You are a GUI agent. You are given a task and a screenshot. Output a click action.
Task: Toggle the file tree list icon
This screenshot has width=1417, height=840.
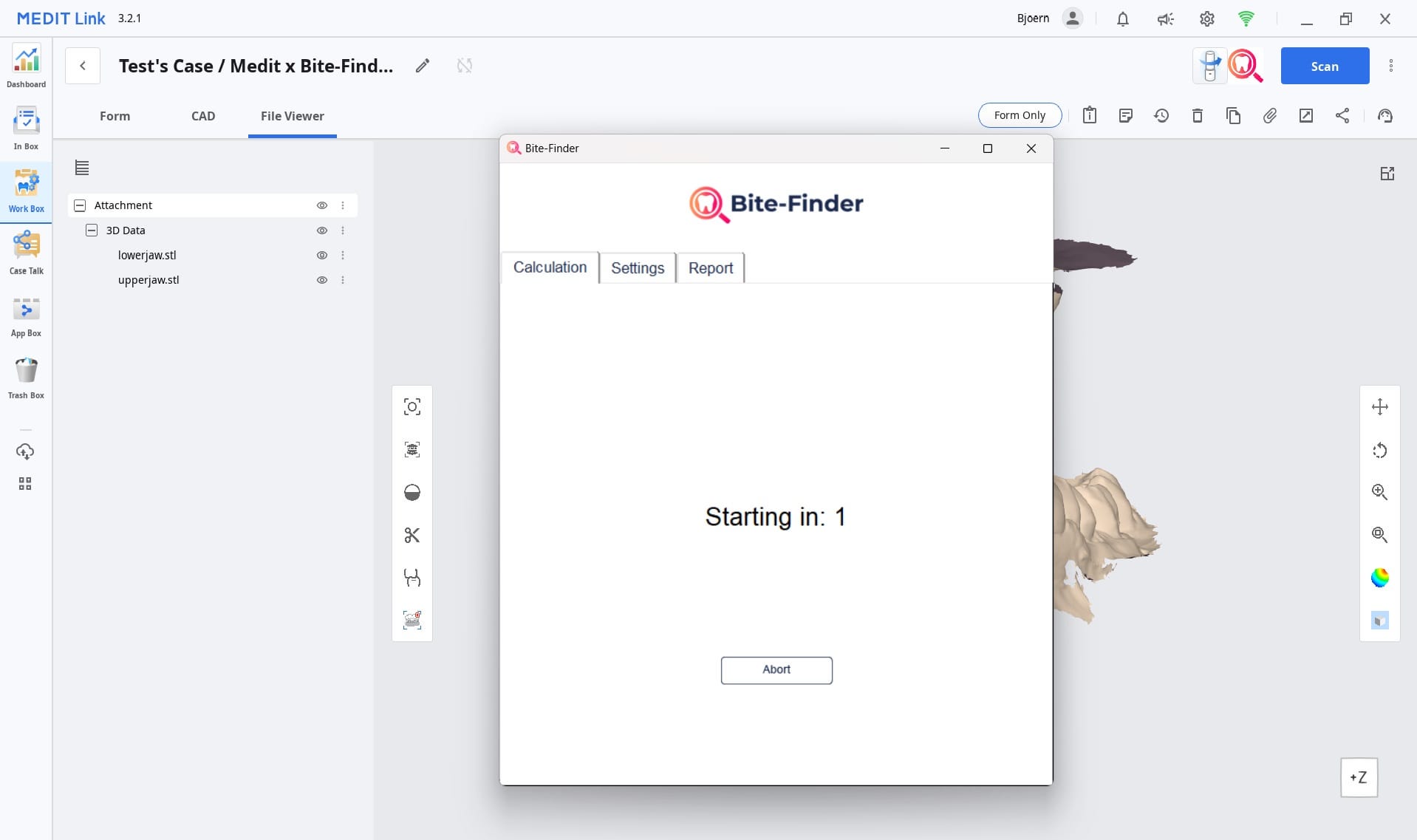coord(82,168)
